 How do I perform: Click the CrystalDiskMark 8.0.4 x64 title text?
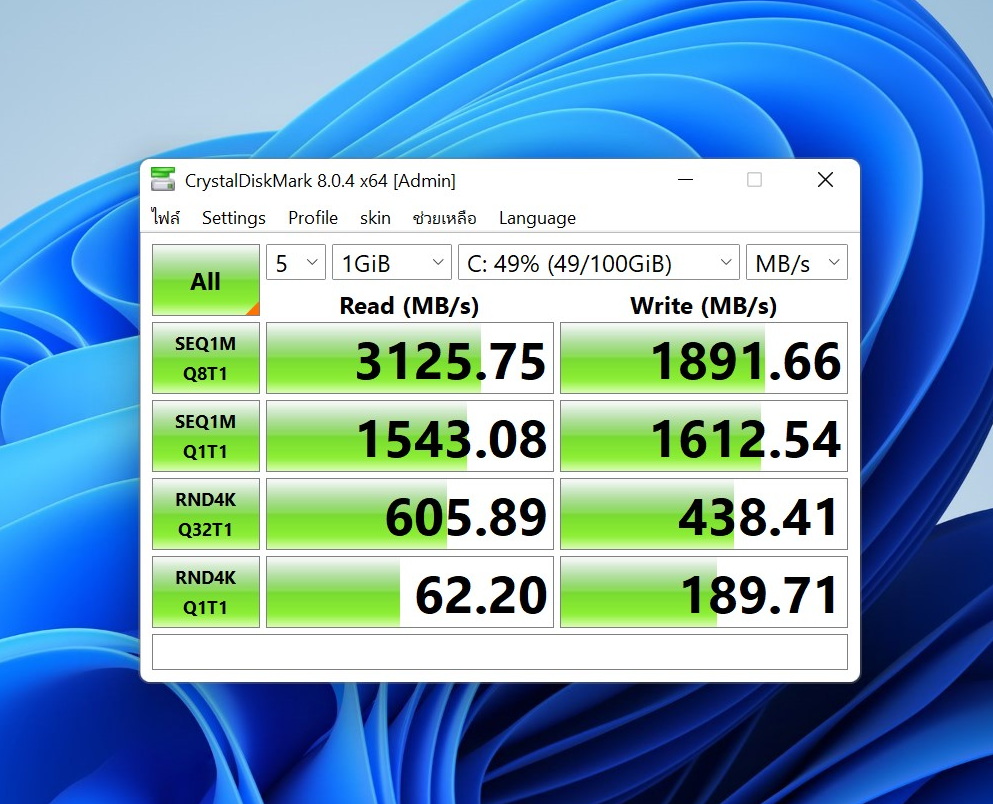pyautogui.click(x=320, y=181)
